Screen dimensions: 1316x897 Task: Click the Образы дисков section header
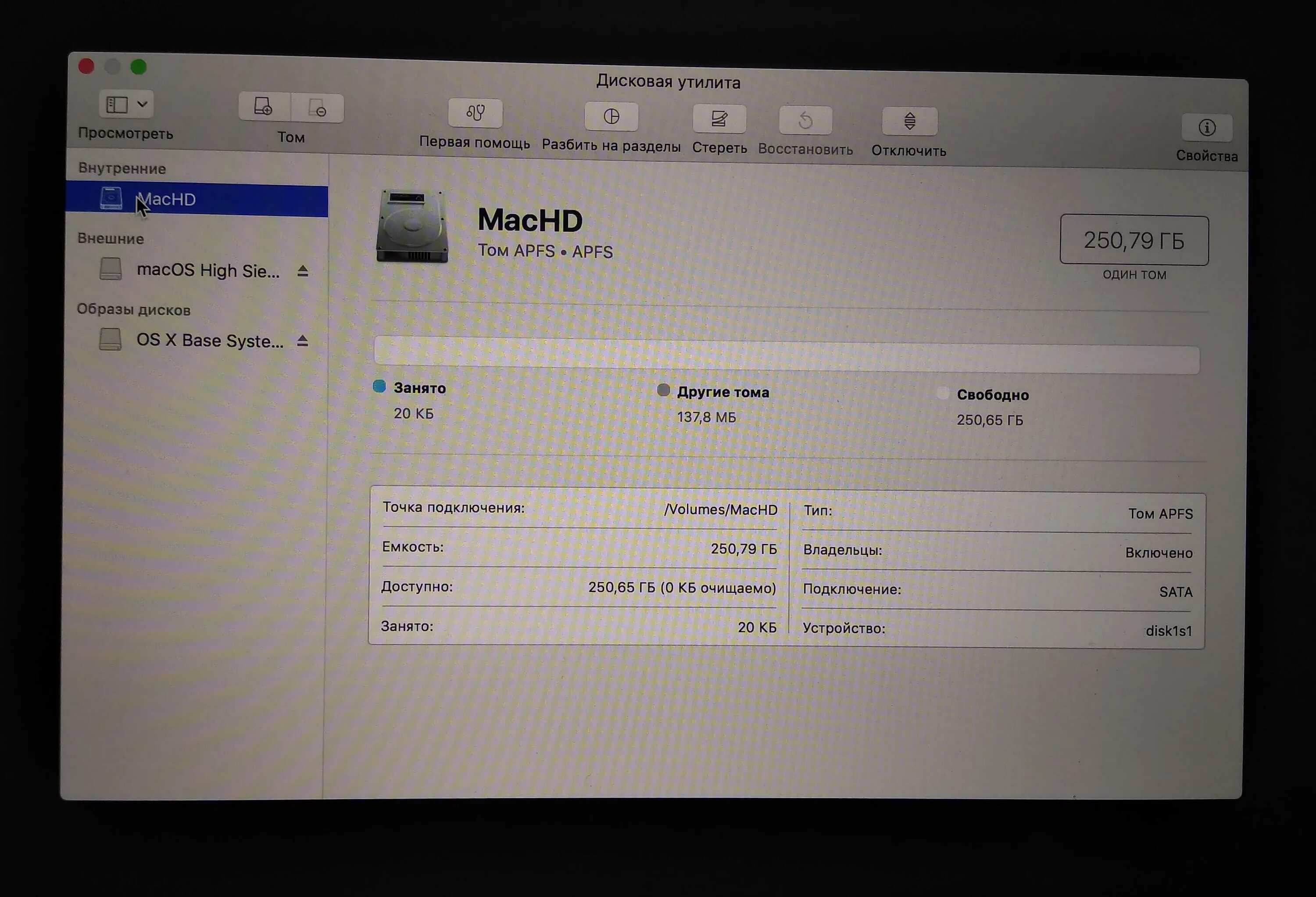pyautogui.click(x=134, y=309)
